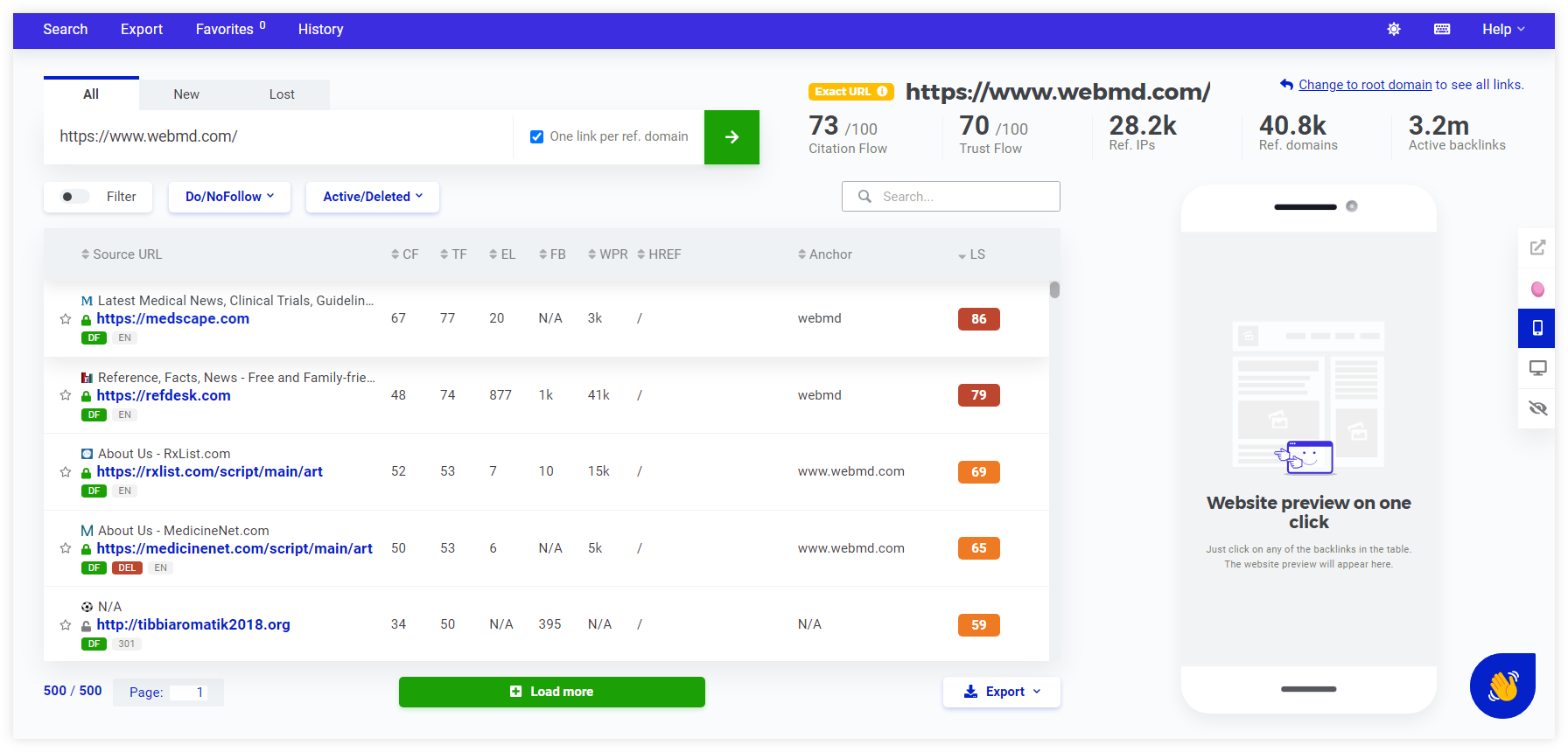The image size is (1568, 752).
Task: Click the theme brightness sun icon
Action: [1394, 30]
